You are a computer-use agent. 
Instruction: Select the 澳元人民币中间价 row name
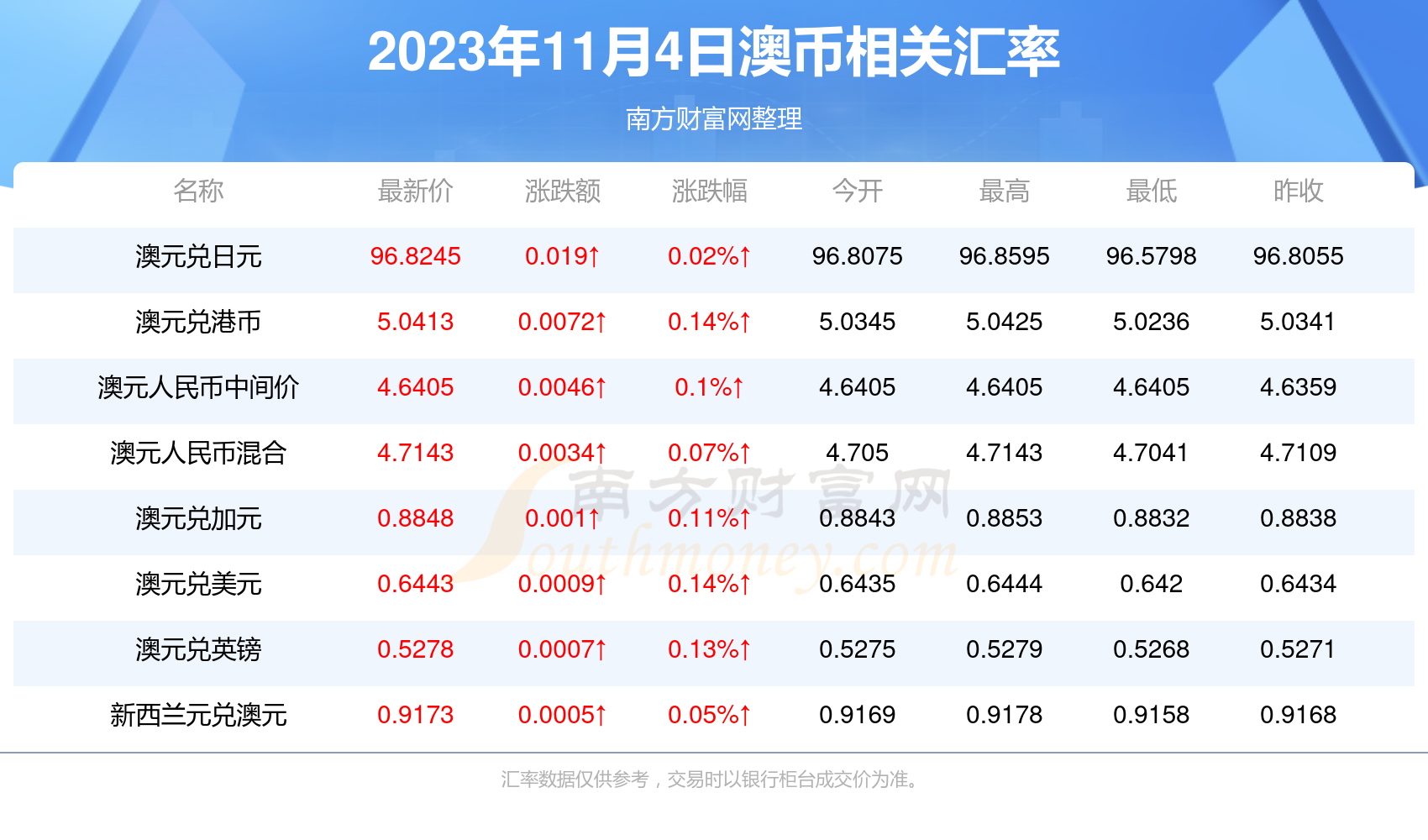[x=198, y=387]
